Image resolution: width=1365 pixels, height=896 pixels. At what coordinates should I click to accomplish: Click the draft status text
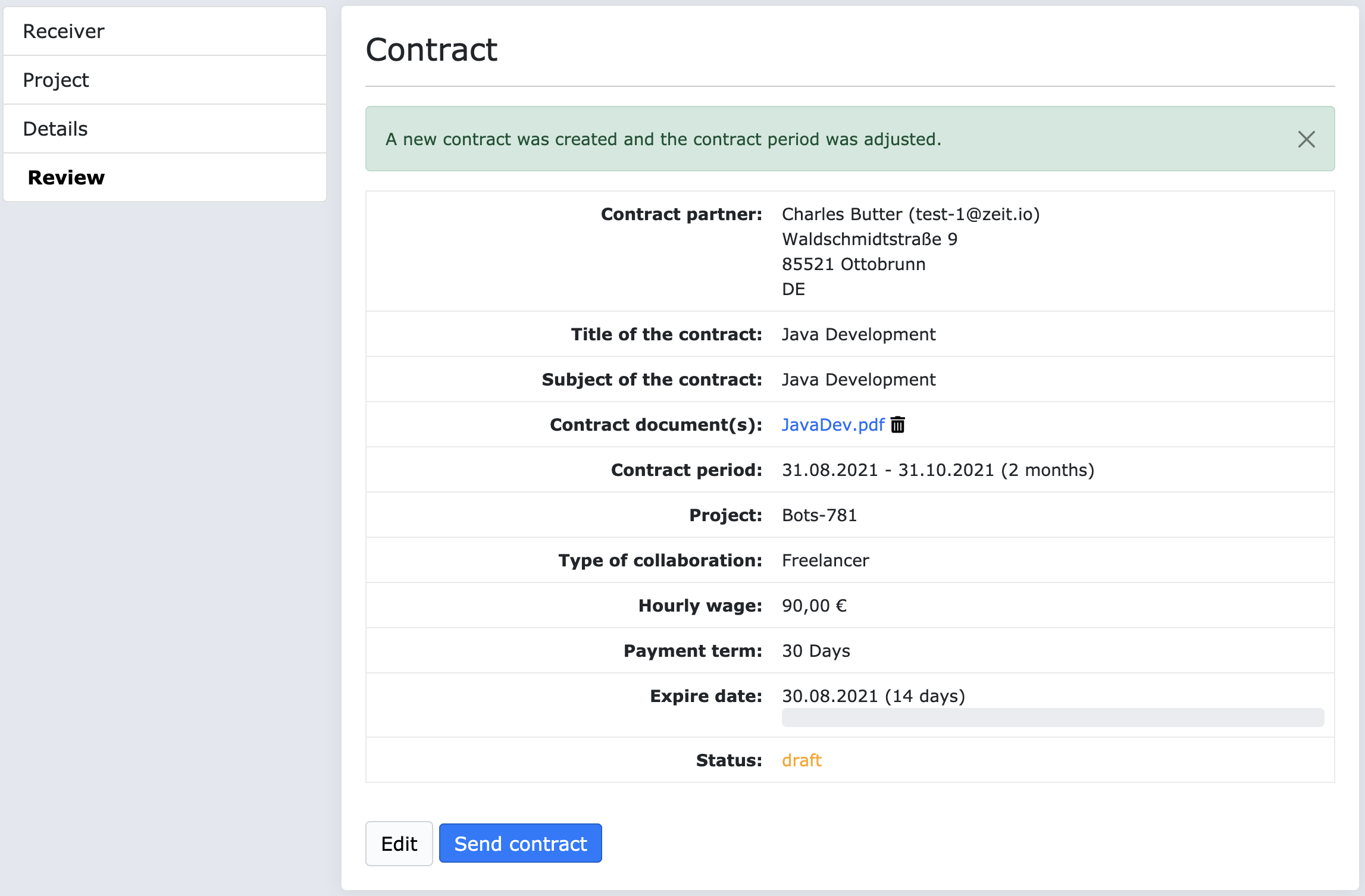tap(801, 760)
